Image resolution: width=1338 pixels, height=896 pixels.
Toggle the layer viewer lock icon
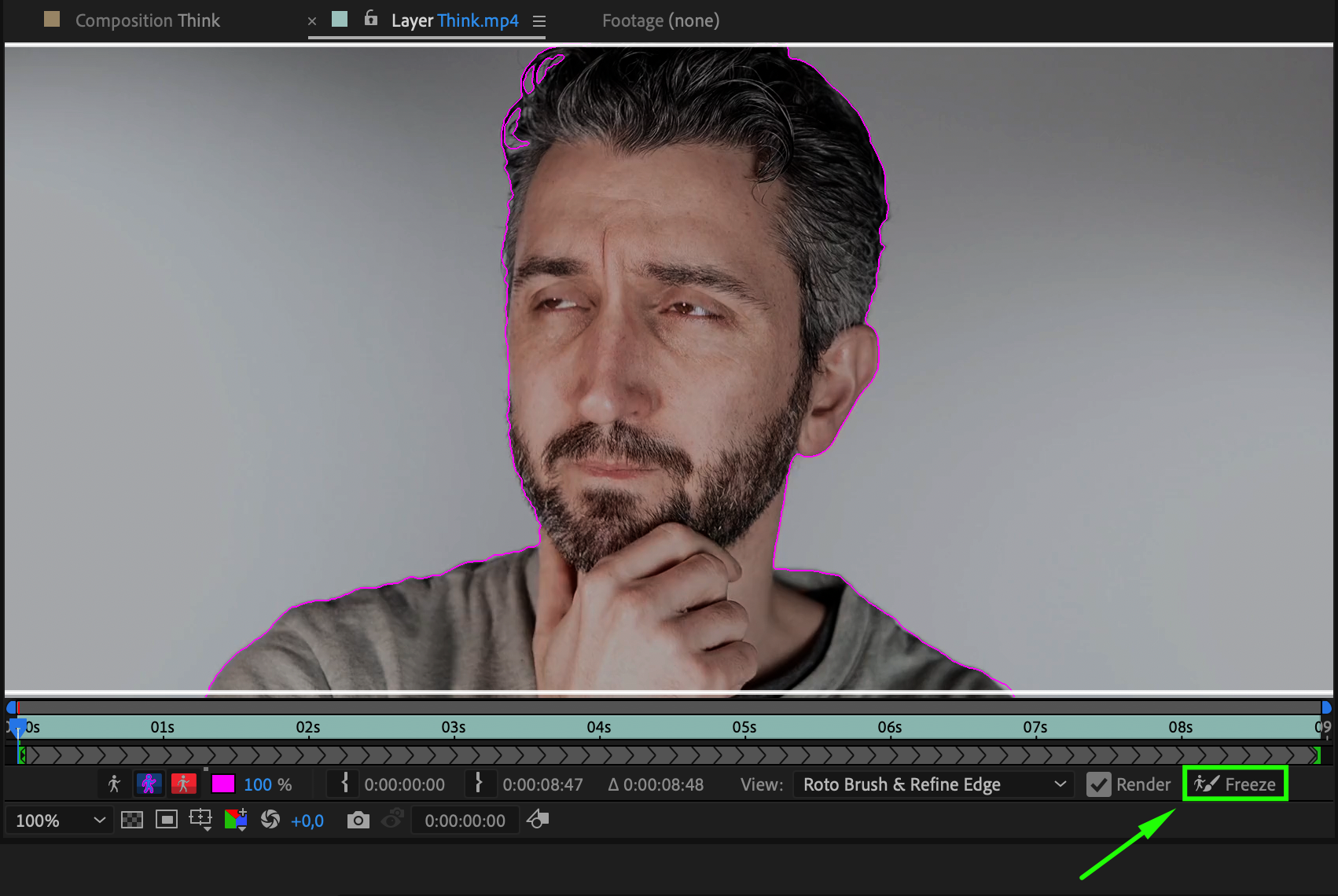[x=371, y=19]
